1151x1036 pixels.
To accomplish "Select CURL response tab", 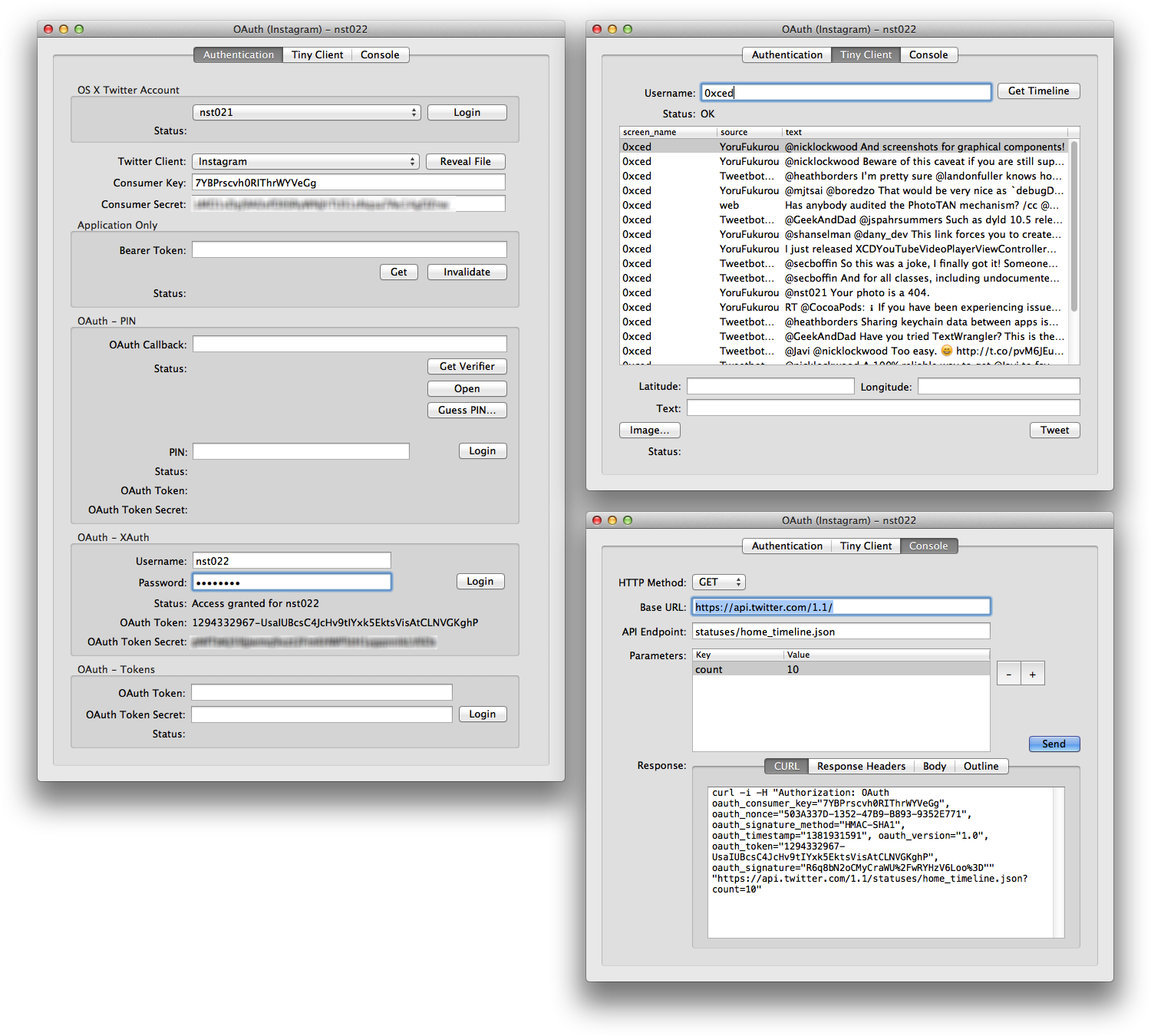I will click(x=786, y=766).
